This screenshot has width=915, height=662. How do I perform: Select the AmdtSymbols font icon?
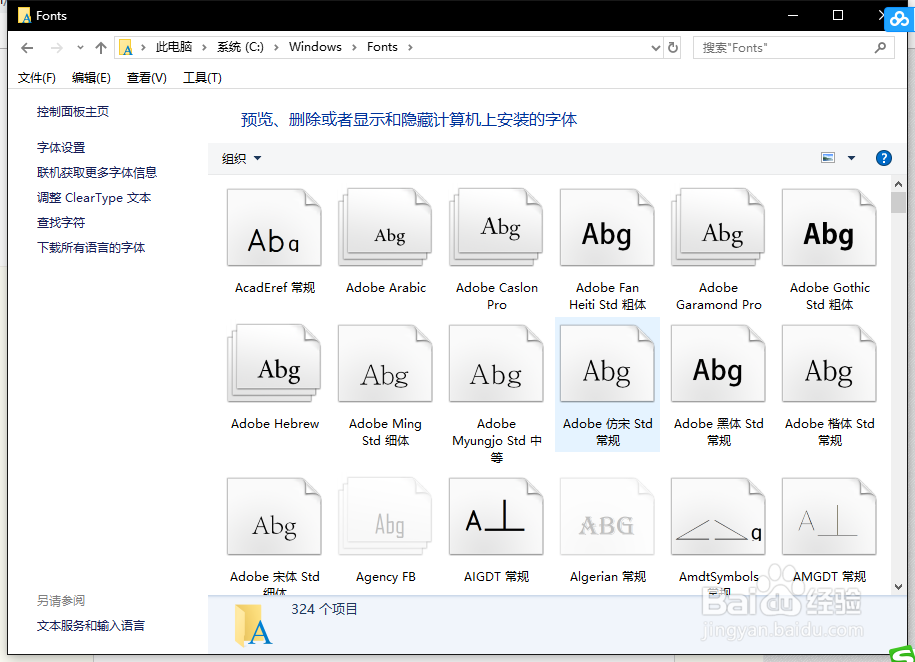[718, 517]
